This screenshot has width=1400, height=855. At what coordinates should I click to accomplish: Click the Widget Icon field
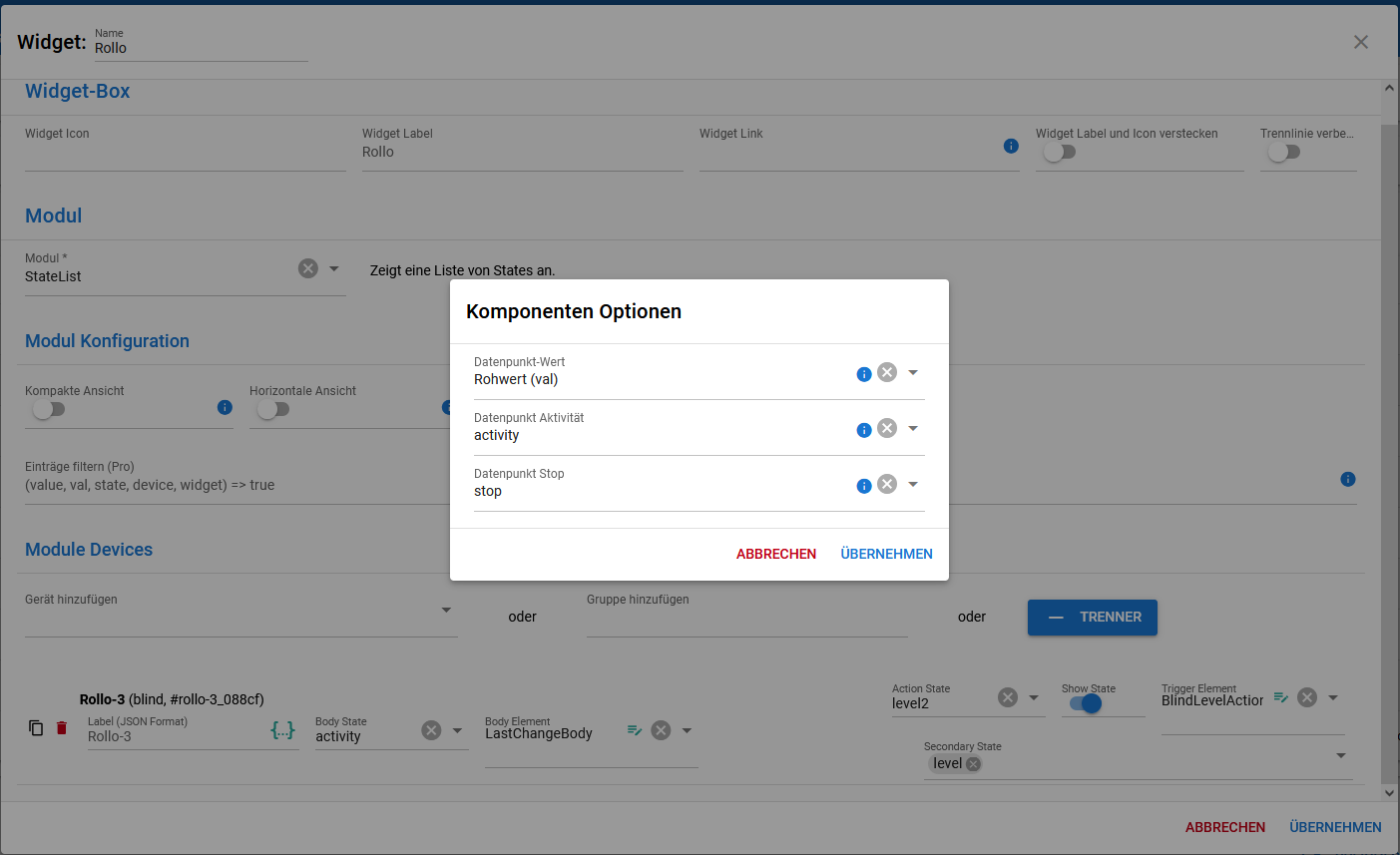[x=186, y=148]
